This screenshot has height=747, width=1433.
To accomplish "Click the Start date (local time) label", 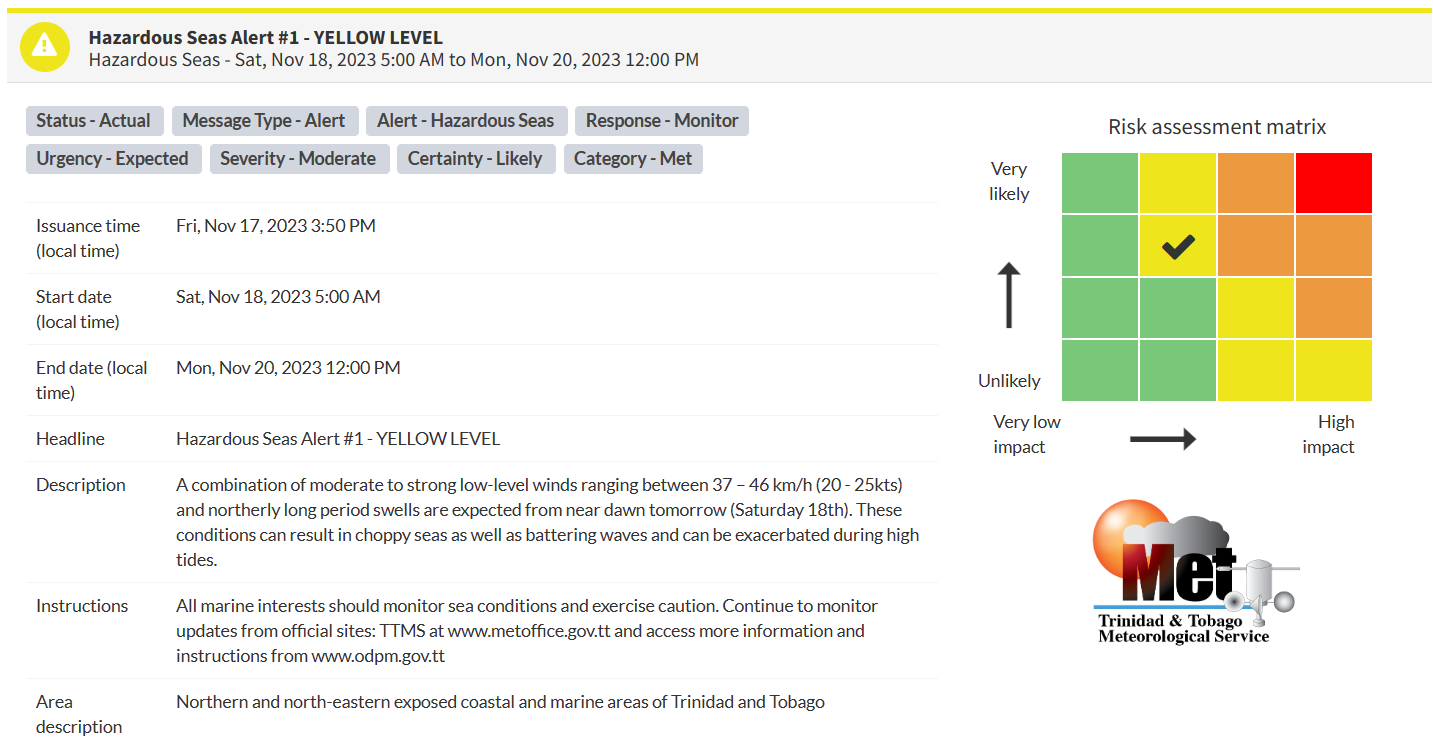I will coord(78,309).
